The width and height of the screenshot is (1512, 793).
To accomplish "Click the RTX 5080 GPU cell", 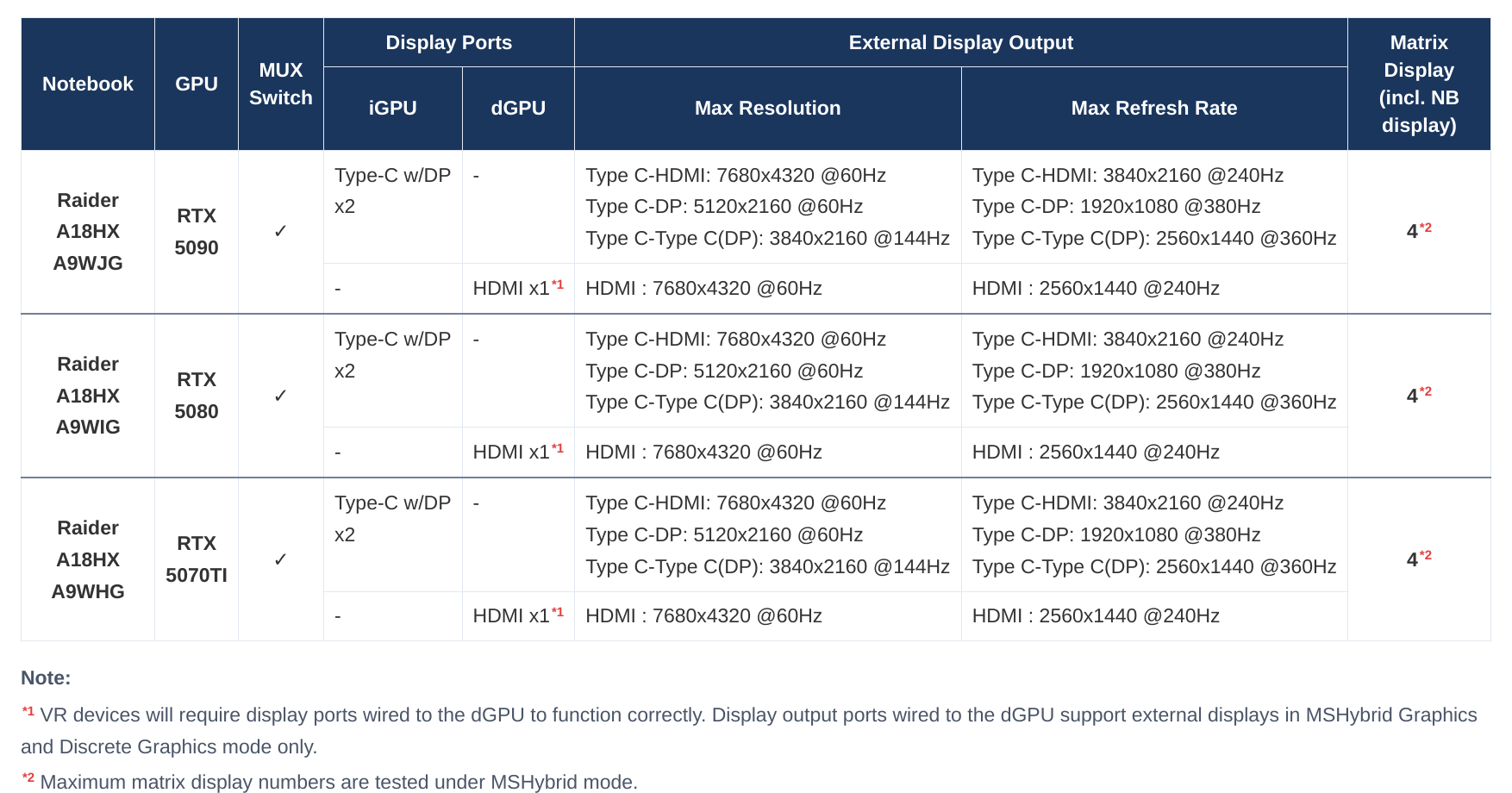I will coord(197,396).
